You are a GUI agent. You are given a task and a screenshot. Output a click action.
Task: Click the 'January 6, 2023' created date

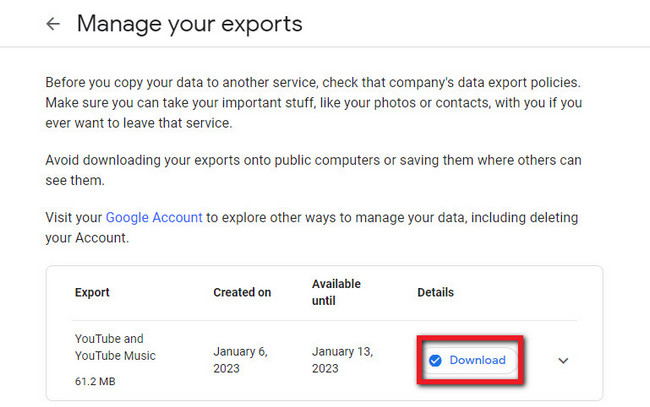pos(240,360)
